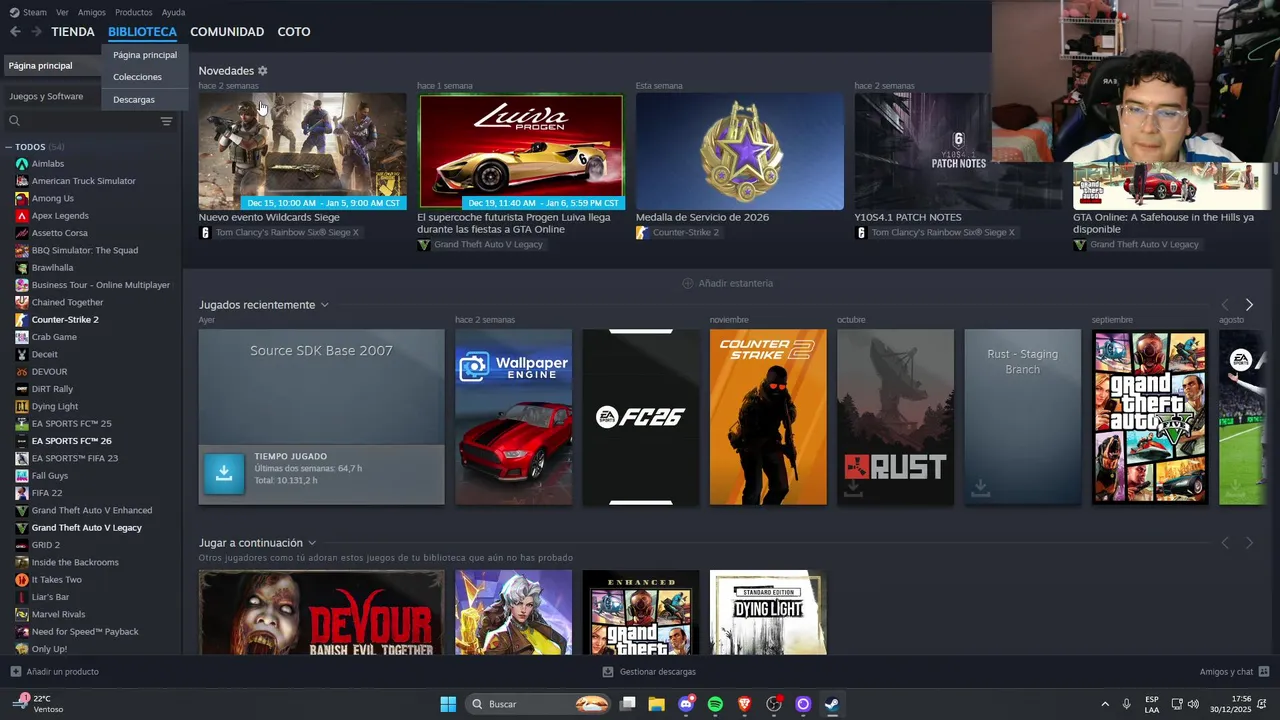Switch to the TIENDA tab
The height and width of the screenshot is (720, 1280).
[73, 32]
